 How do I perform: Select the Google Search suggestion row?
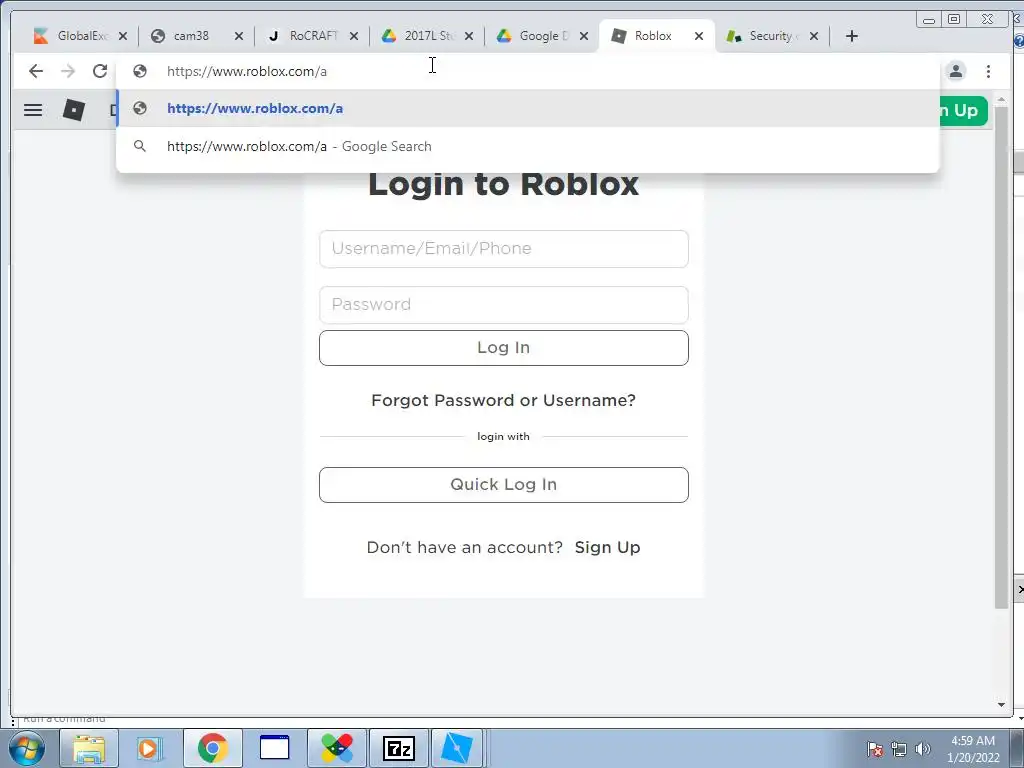tap(528, 146)
